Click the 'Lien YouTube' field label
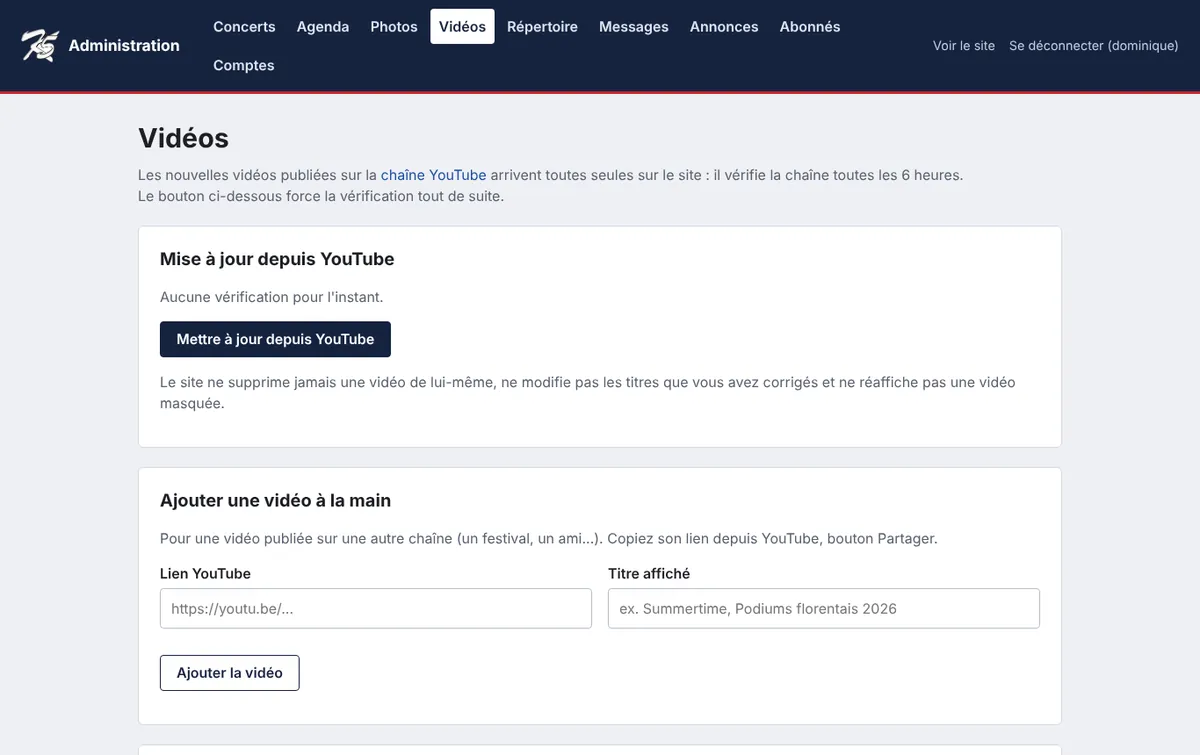This screenshot has height=755, width=1200. 205,574
